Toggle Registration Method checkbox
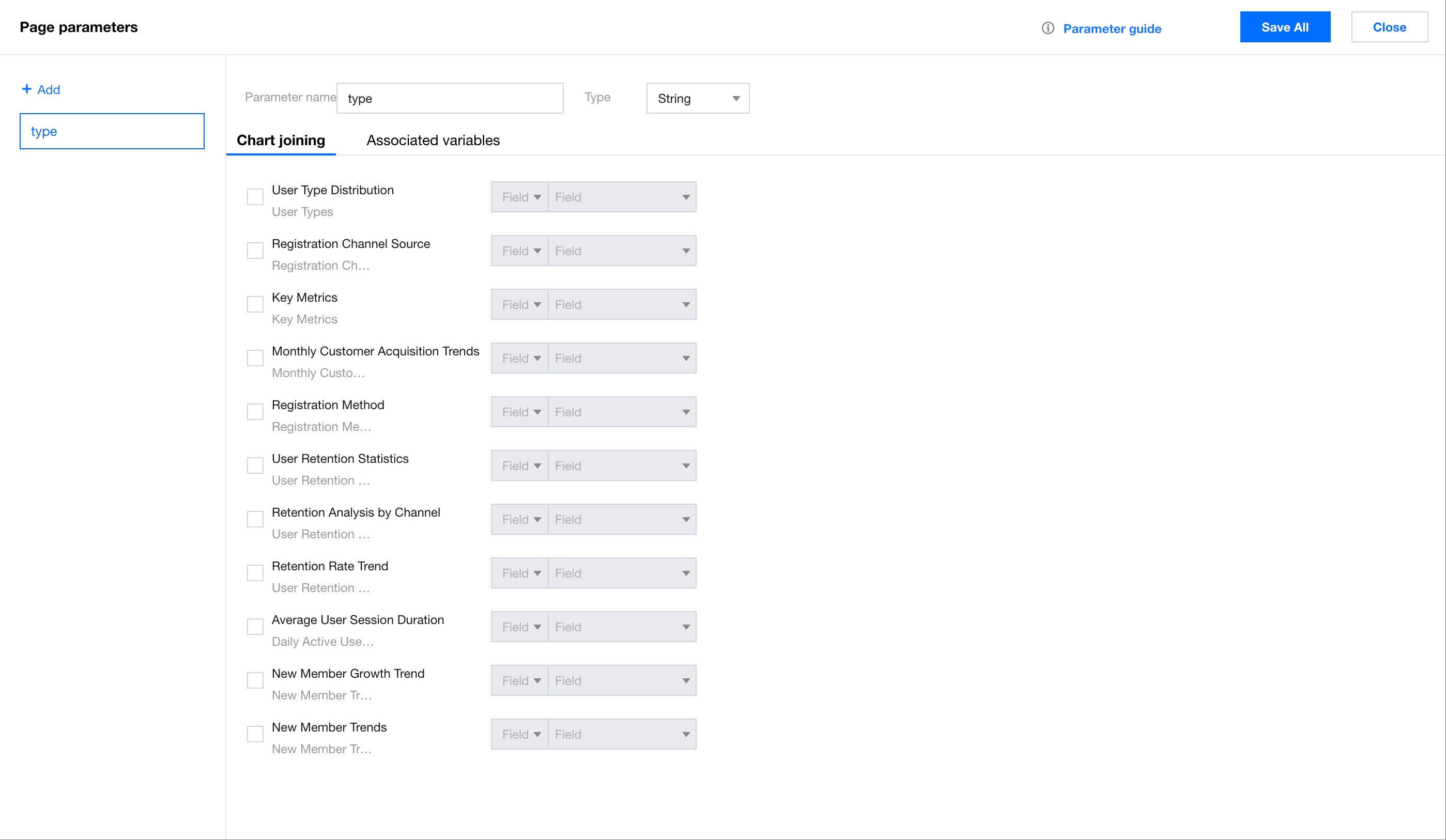Image resolution: width=1446 pixels, height=840 pixels. 255,411
